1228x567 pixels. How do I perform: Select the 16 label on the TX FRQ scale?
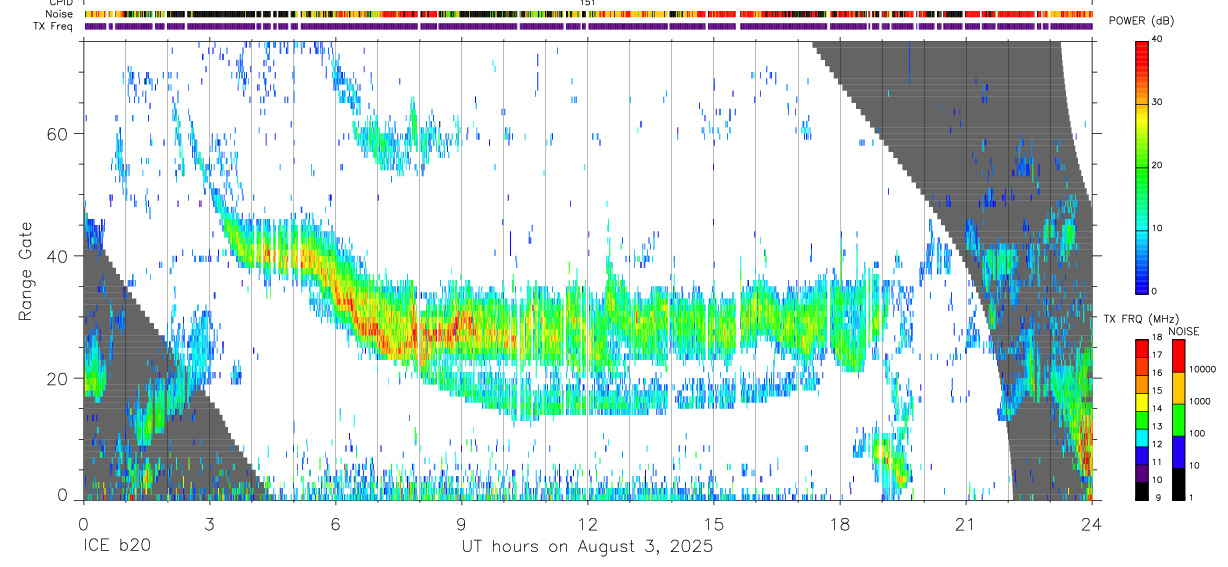[1157, 373]
